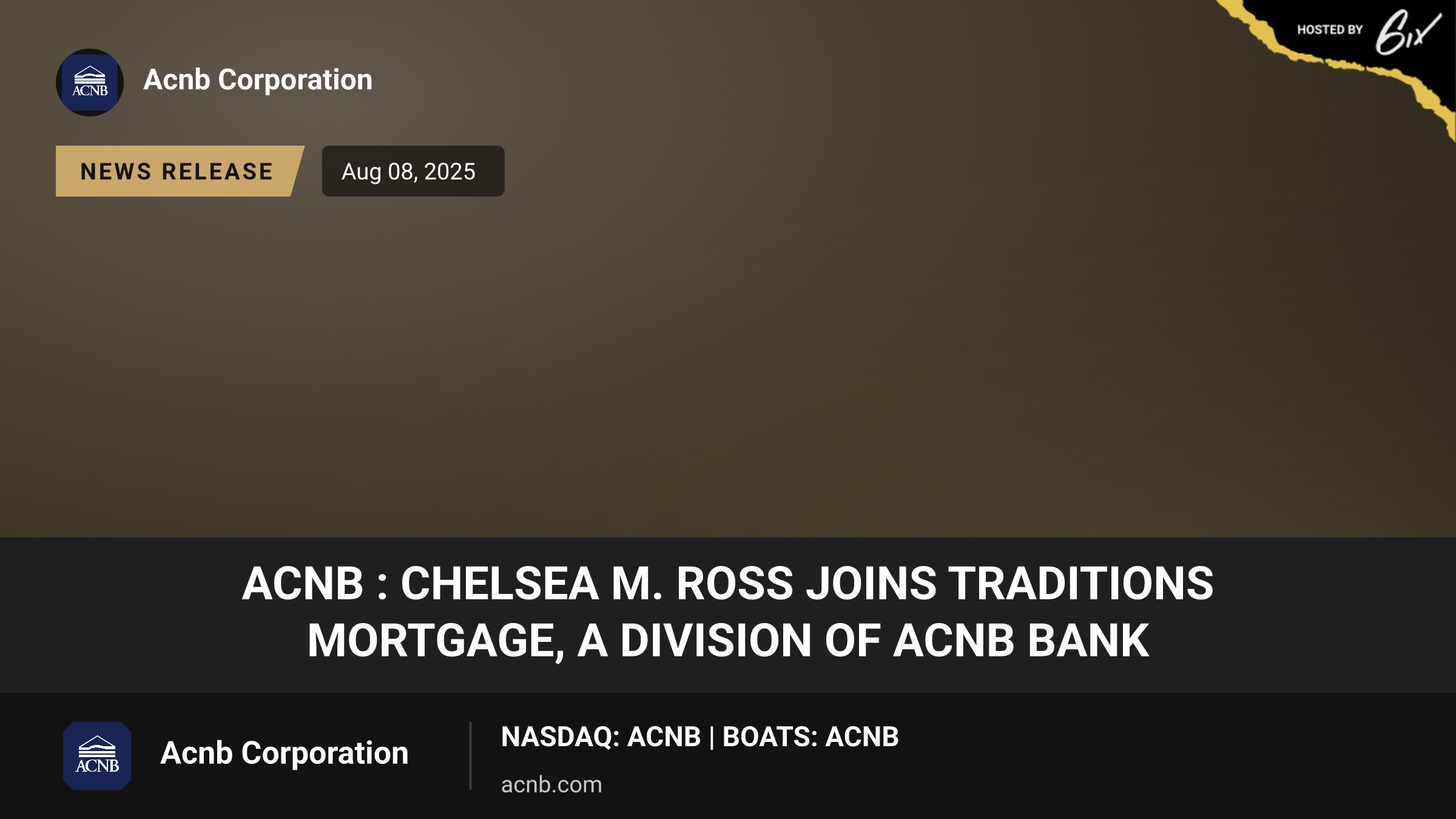Click the Acnb Corporation title at top

[x=258, y=80]
